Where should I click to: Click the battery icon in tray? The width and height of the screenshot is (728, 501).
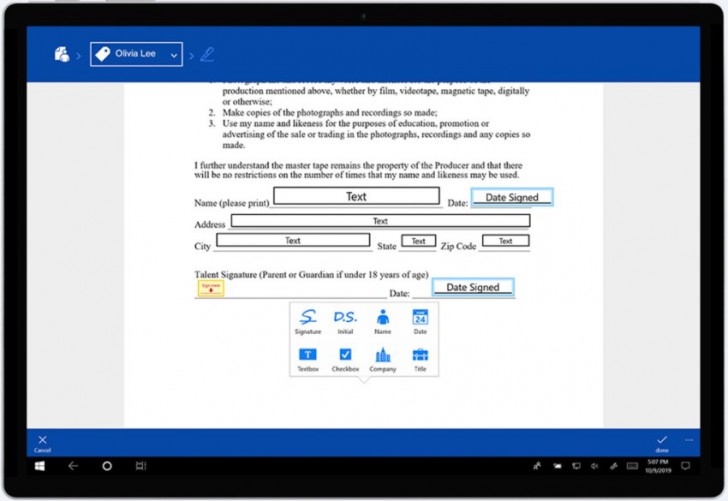[x=557, y=466]
